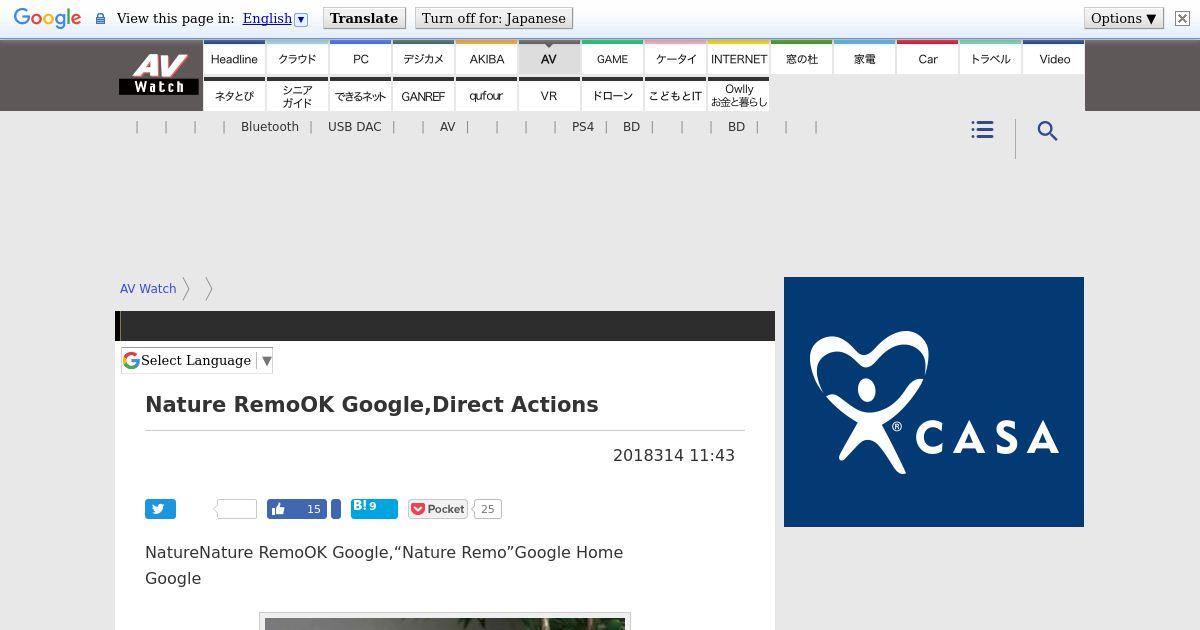This screenshot has width=1200, height=630.
Task: Open the Car tab
Action: 928,59
